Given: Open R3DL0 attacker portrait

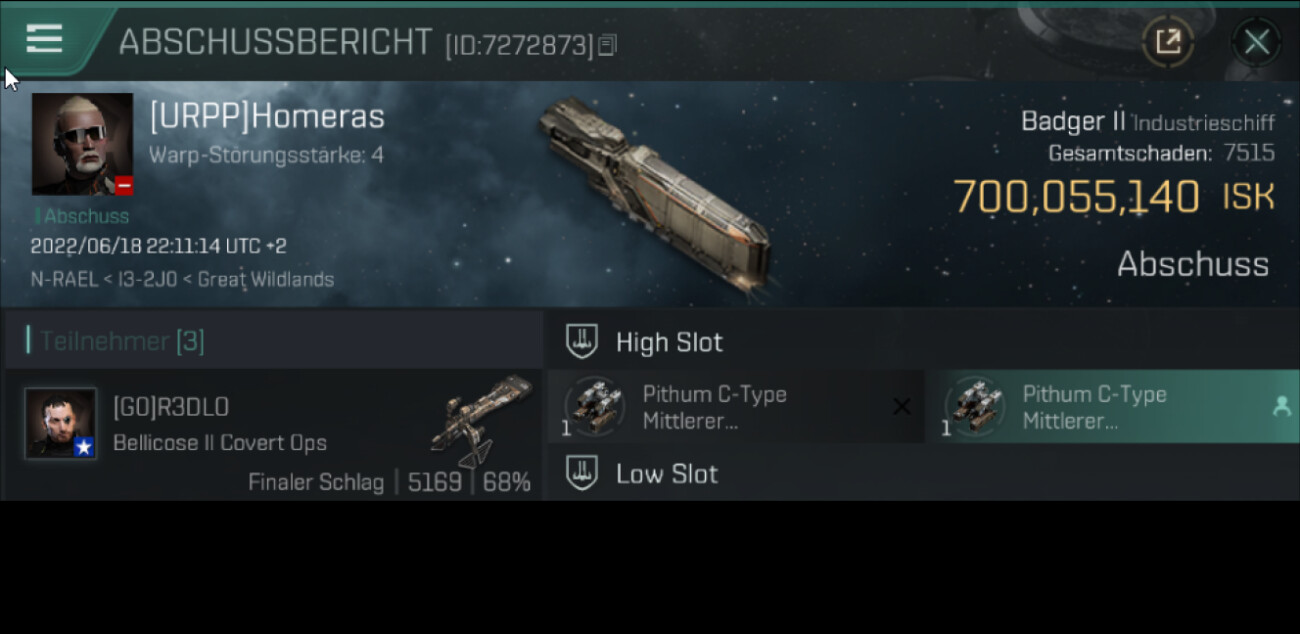Looking at the screenshot, I should 61,423.
